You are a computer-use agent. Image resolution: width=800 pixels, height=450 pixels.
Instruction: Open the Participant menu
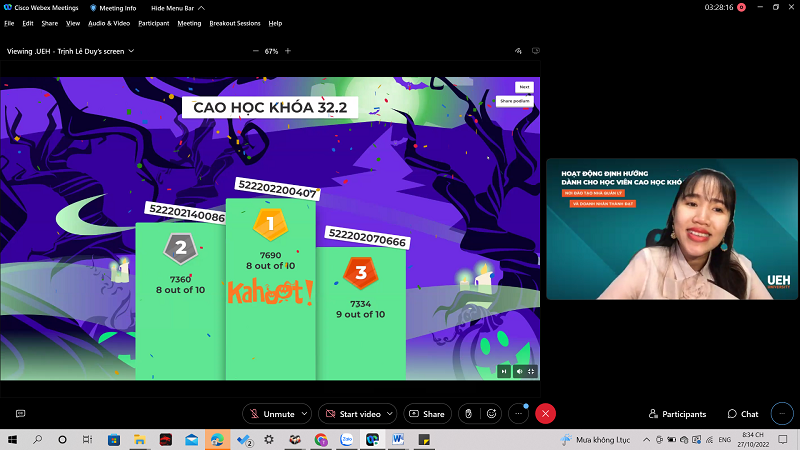pos(154,23)
